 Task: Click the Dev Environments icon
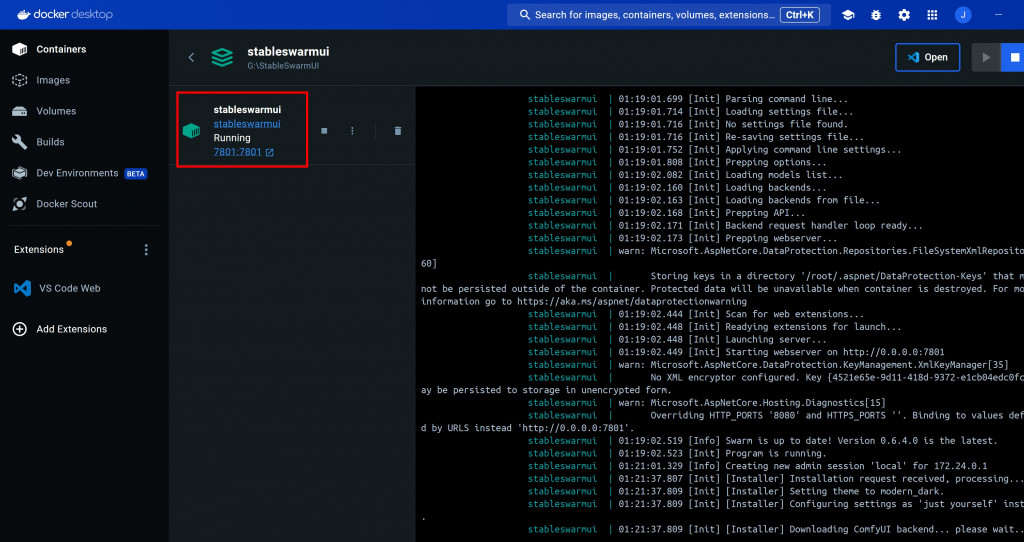[20, 173]
